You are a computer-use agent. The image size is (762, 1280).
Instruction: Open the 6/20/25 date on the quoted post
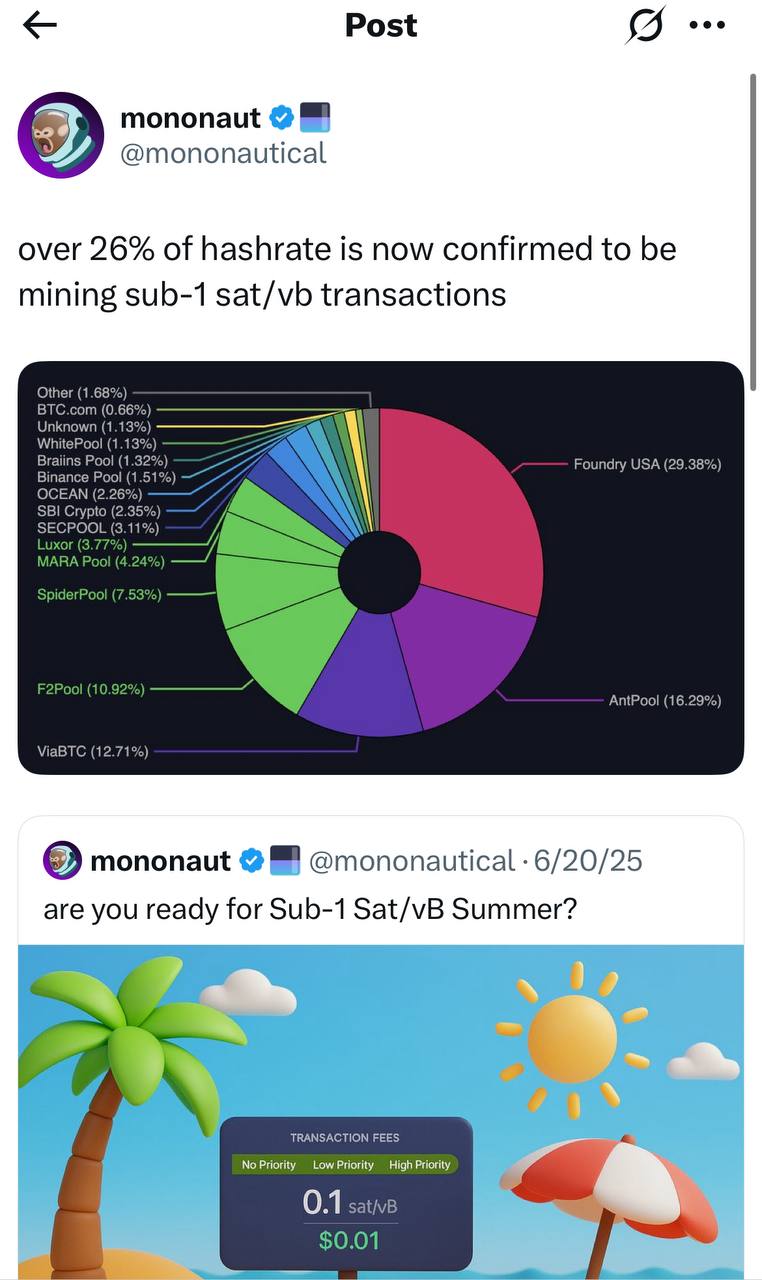coord(588,860)
